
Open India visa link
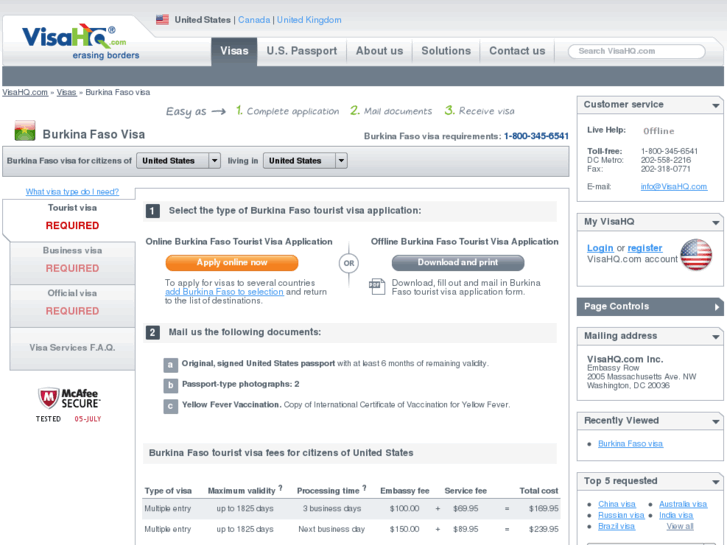[676, 515]
